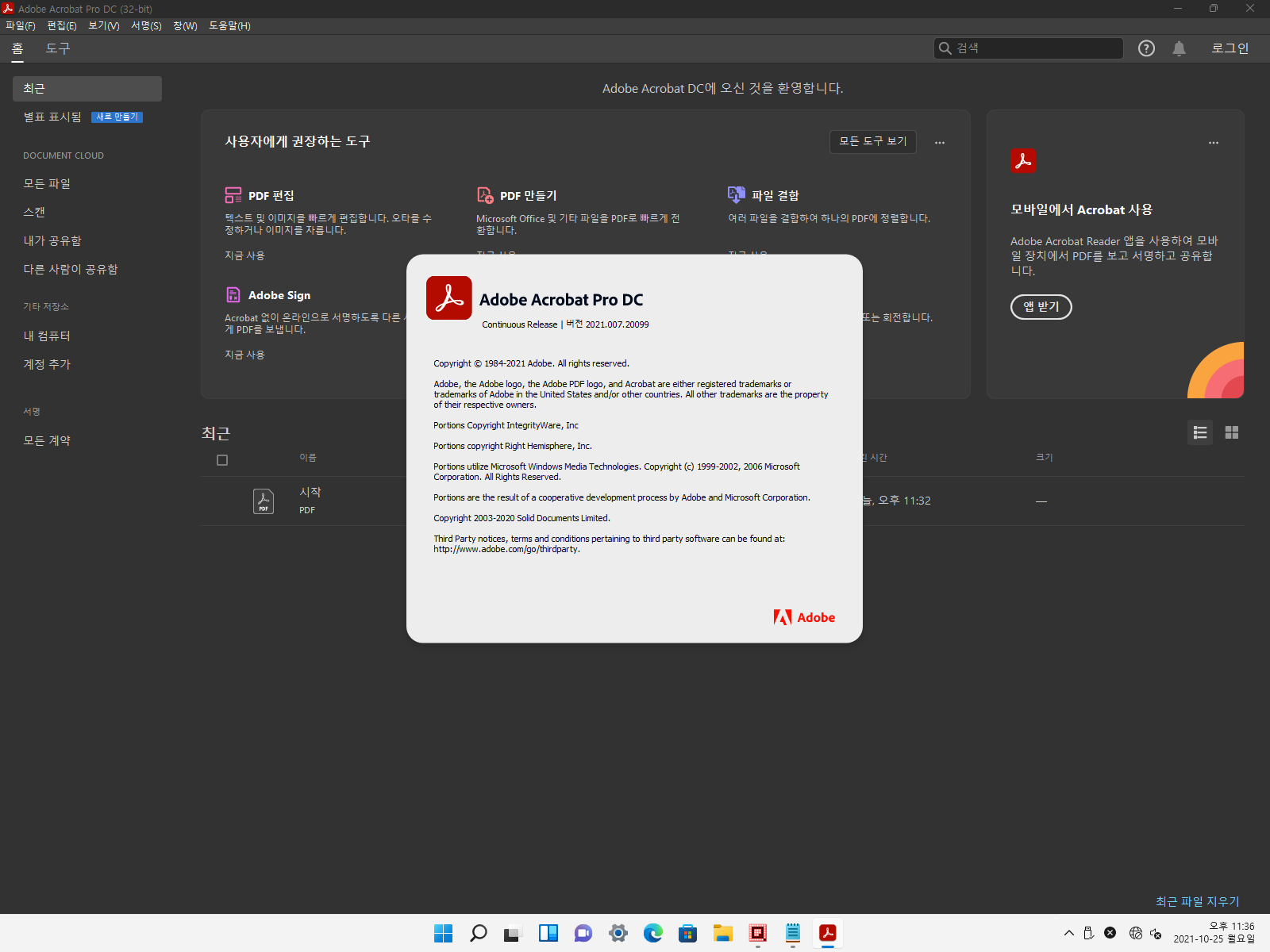The width and height of the screenshot is (1270, 952).
Task: Open the notifications bell icon
Action: [x=1180, y=48]
